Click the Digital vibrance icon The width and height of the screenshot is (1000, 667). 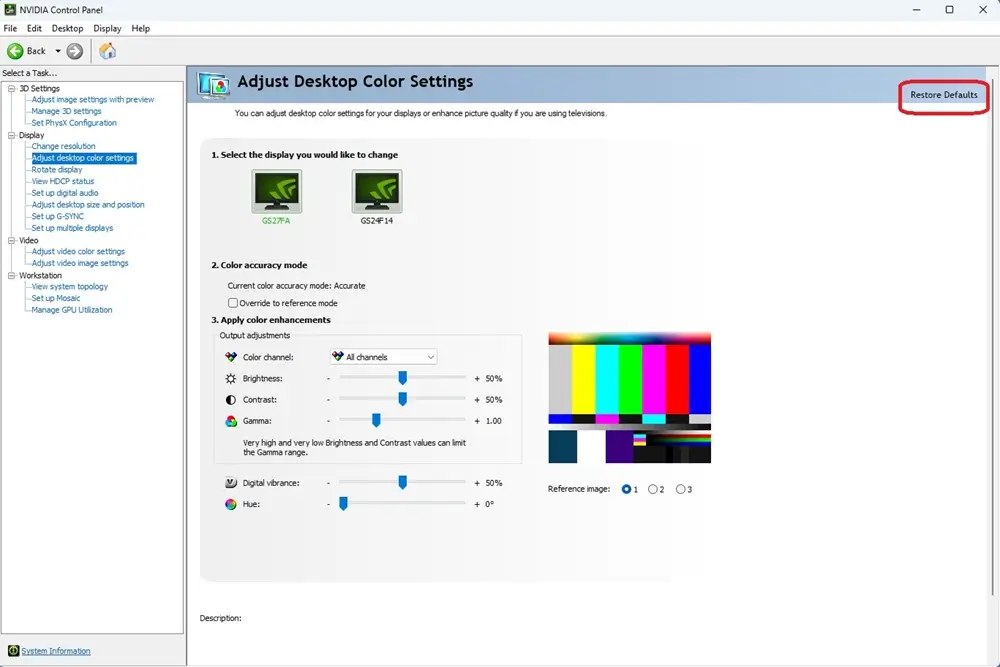pos(231,483)
